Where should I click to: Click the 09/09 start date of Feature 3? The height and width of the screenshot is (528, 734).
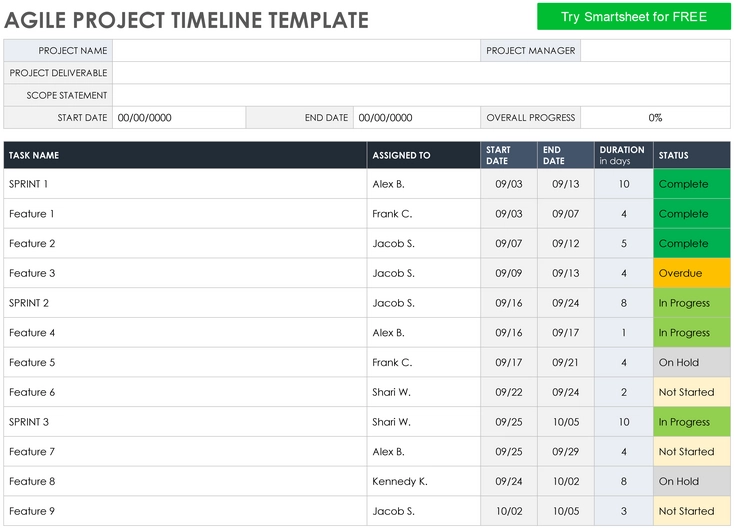pyautogui.click(x=509, y=273)
